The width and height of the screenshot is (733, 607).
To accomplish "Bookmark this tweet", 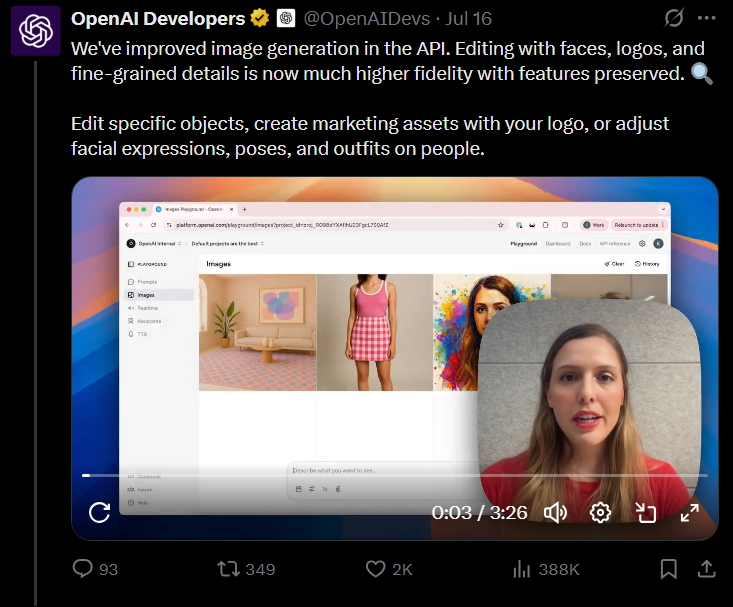I will tap(668, 569).
